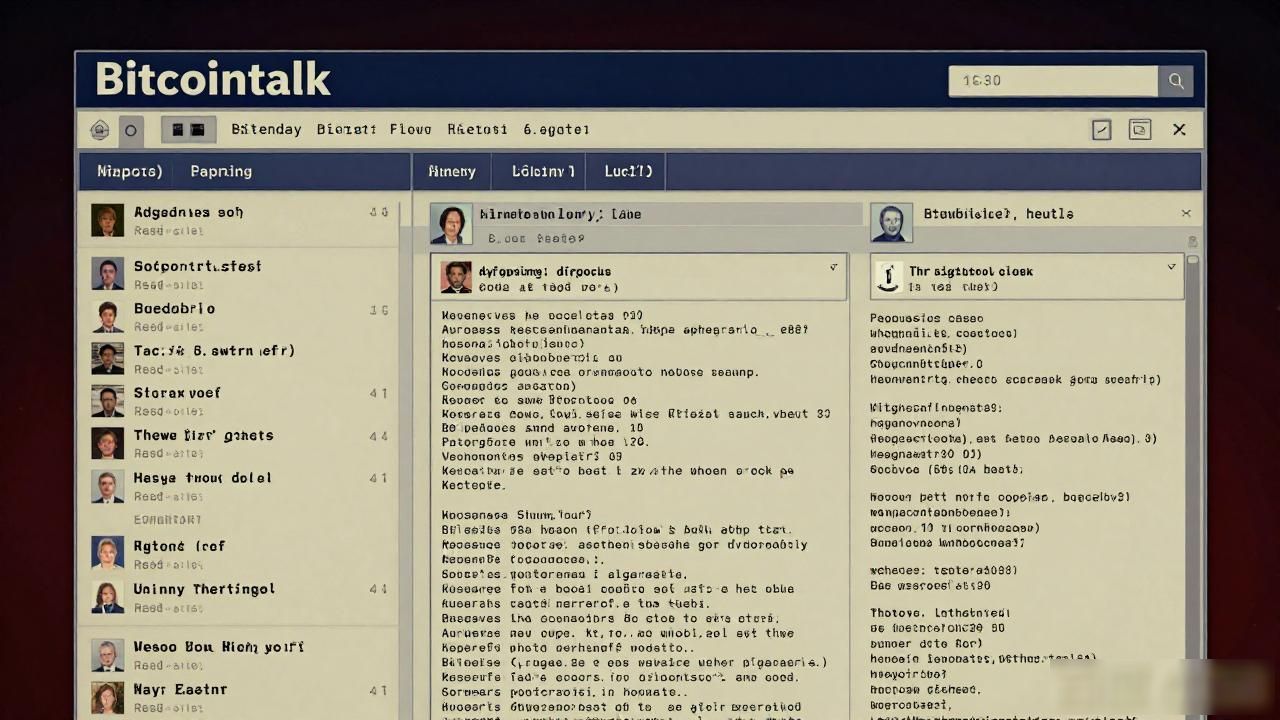This screenshot has height=720, width=1280.
Task: Select the "Thewe" gahets entry
Action: (x=238, y=443)
